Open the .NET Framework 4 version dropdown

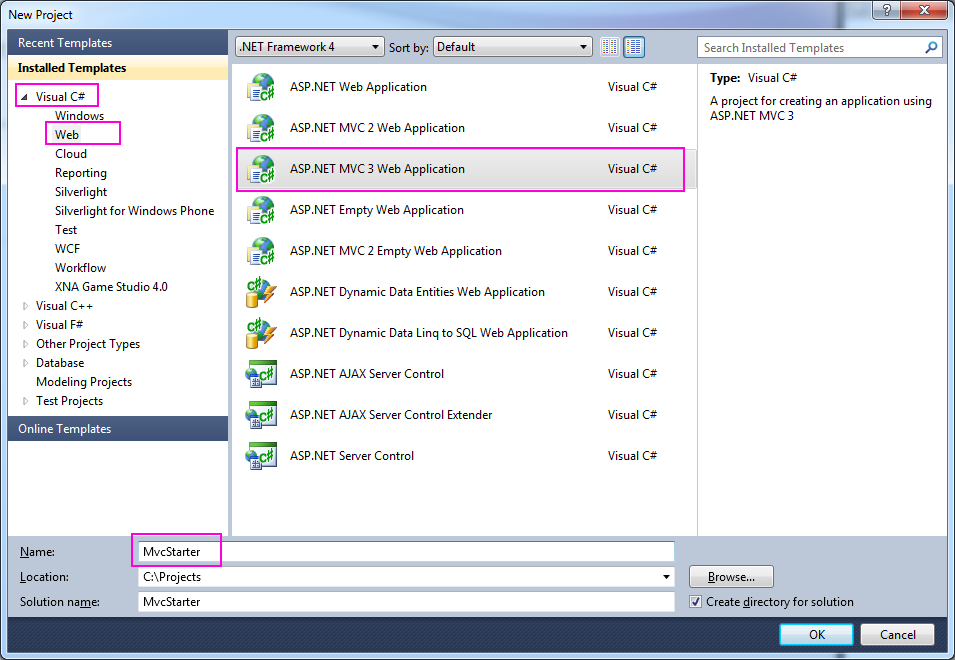tap(309, 47)
